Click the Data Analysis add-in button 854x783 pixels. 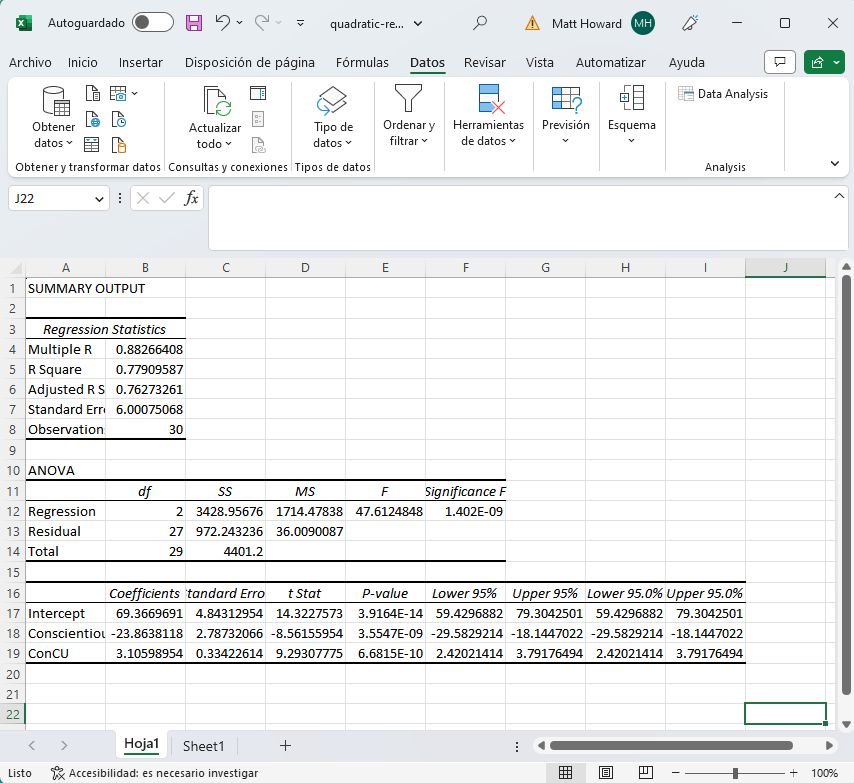pyautogui.click(x=723, y=93)
